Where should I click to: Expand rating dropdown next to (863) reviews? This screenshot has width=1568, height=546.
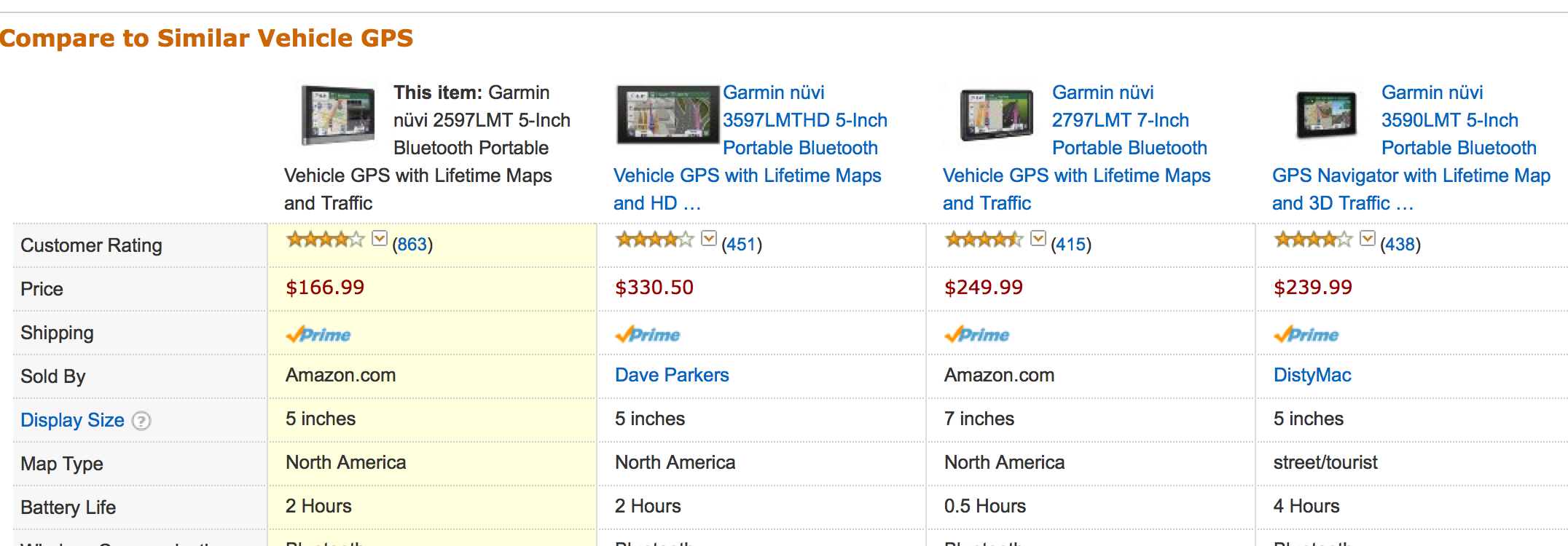click(380, 239)
